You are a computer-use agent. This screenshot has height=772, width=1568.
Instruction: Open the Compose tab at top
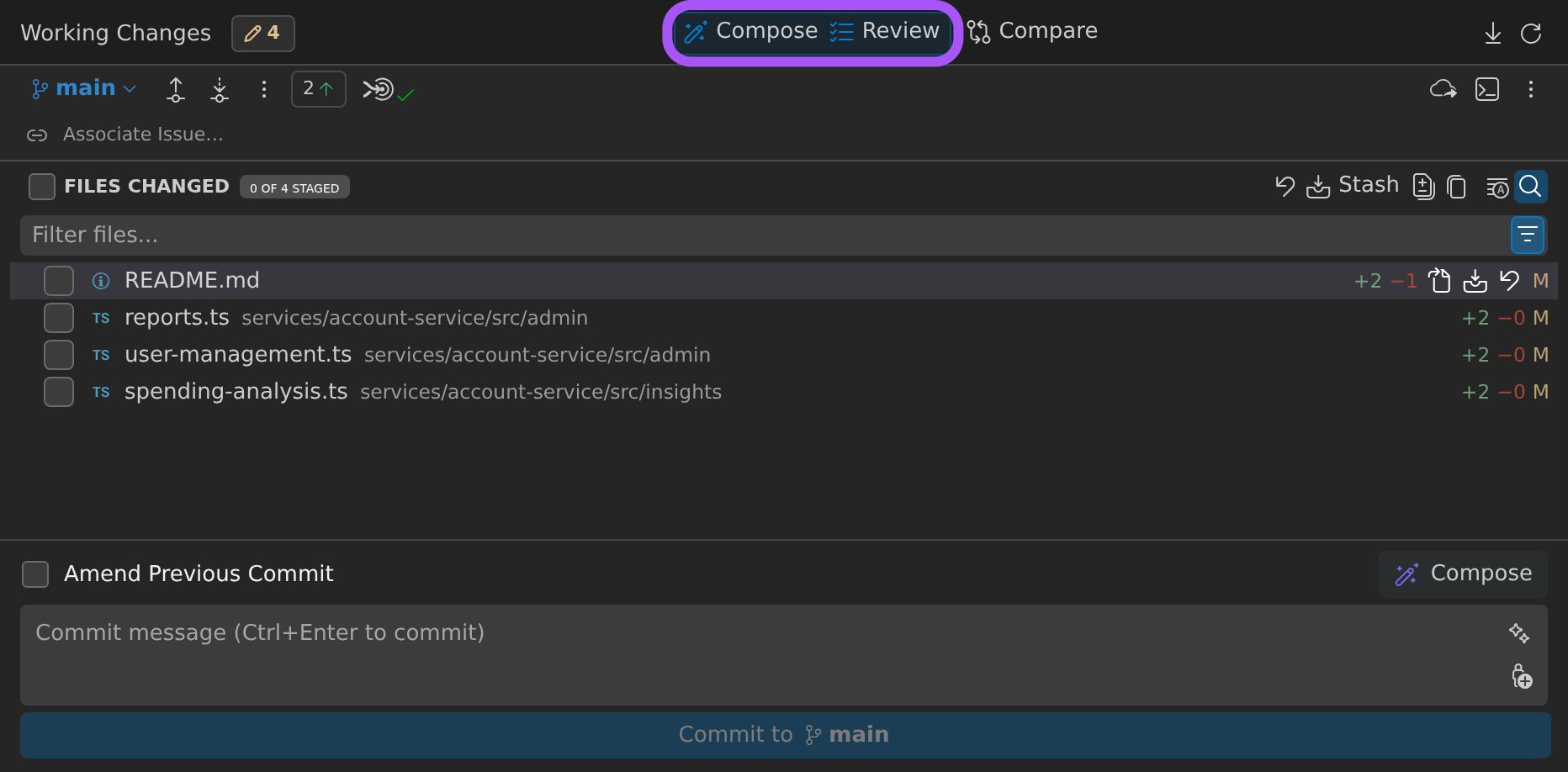(750, 32)
